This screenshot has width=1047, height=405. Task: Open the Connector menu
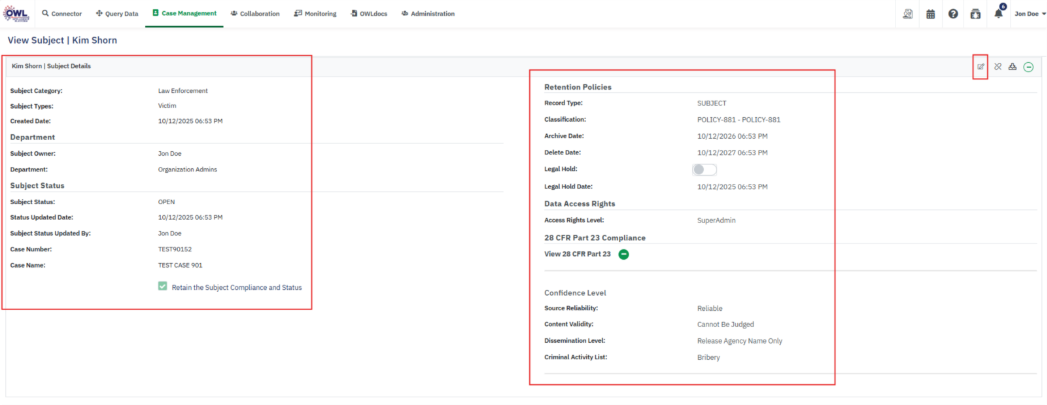(x=62, y=14)
